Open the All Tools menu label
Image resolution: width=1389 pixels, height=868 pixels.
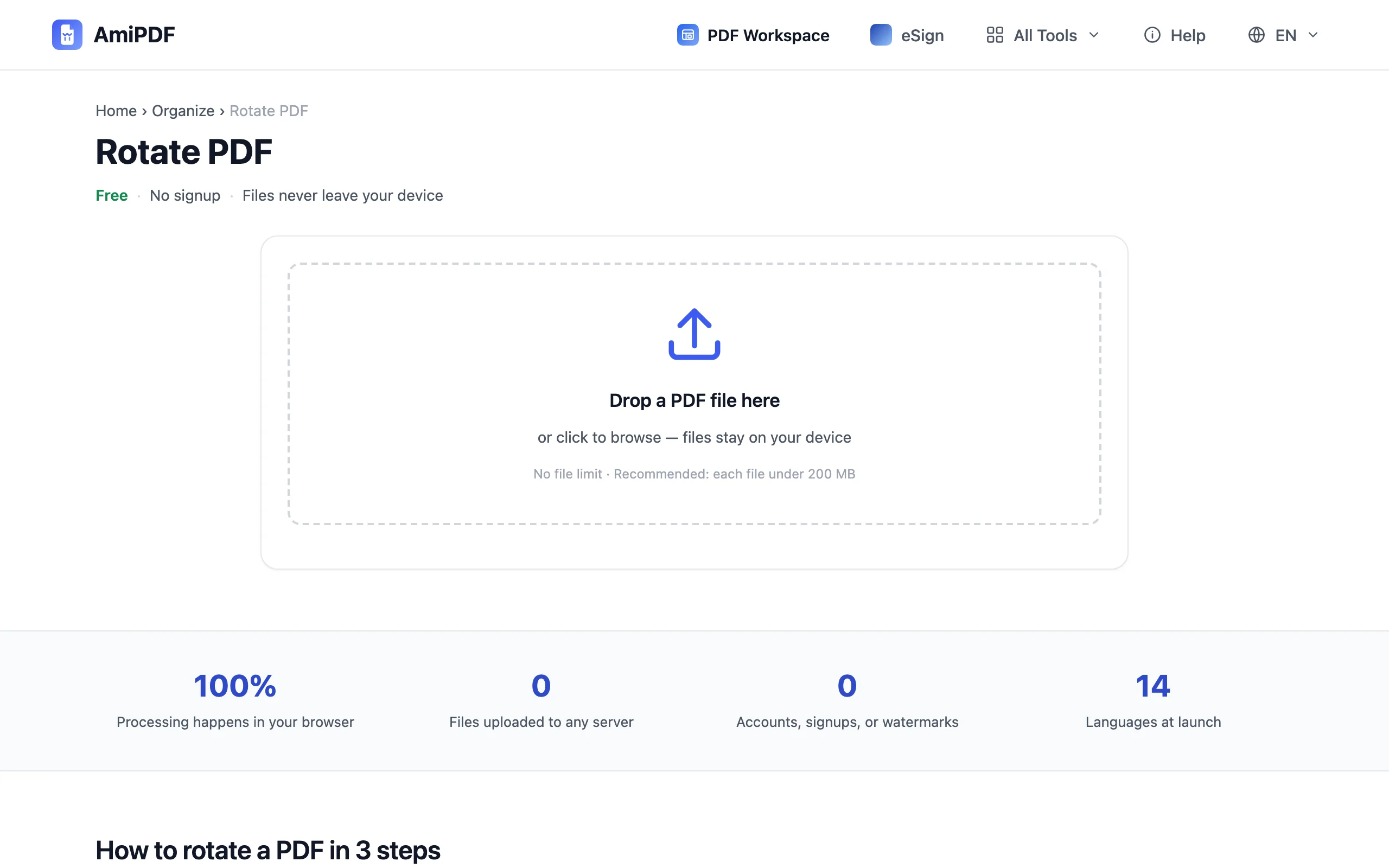click(x=1044, y=36)
